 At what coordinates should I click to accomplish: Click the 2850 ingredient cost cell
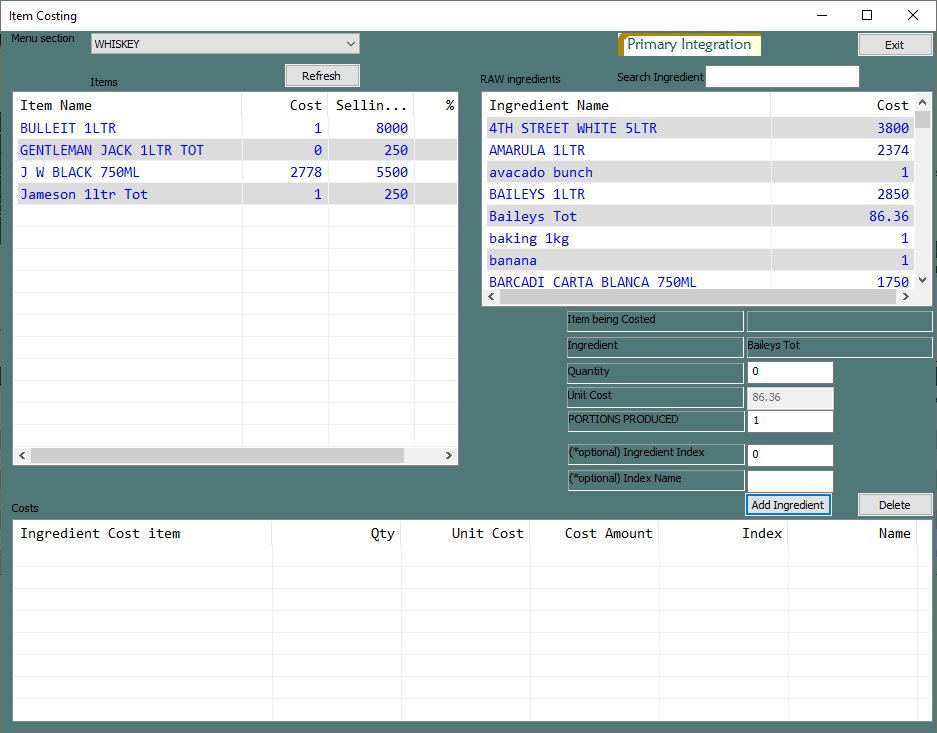(x=842, y=194)
